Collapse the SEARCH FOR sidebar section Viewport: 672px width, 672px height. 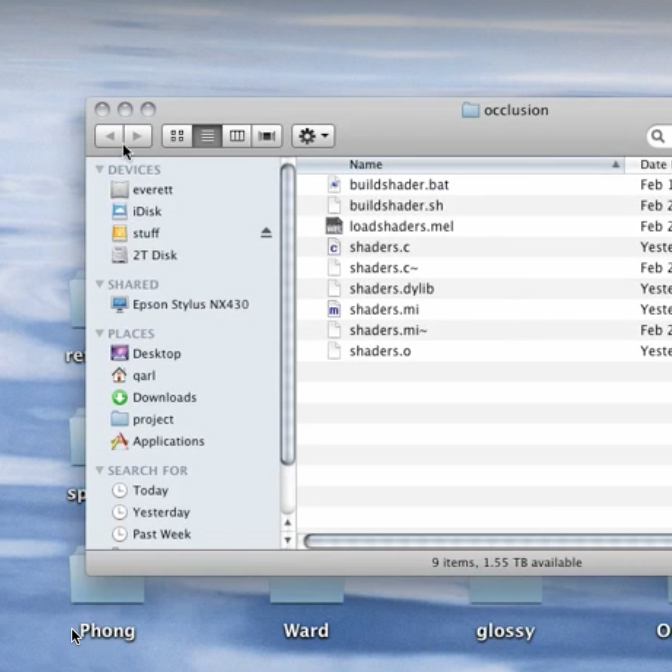pos(99,470)
